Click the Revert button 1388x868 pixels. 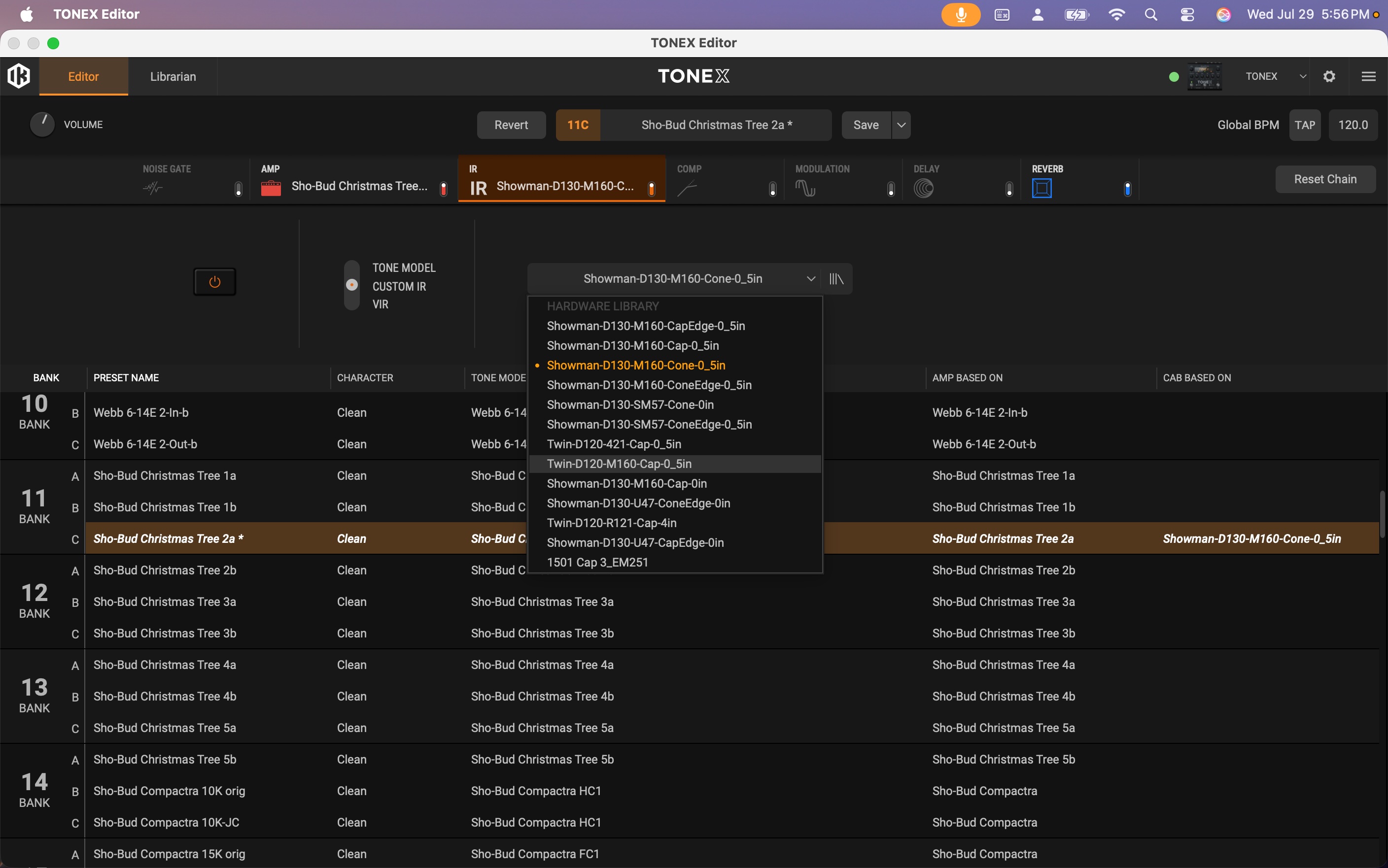tap(511, 125)
